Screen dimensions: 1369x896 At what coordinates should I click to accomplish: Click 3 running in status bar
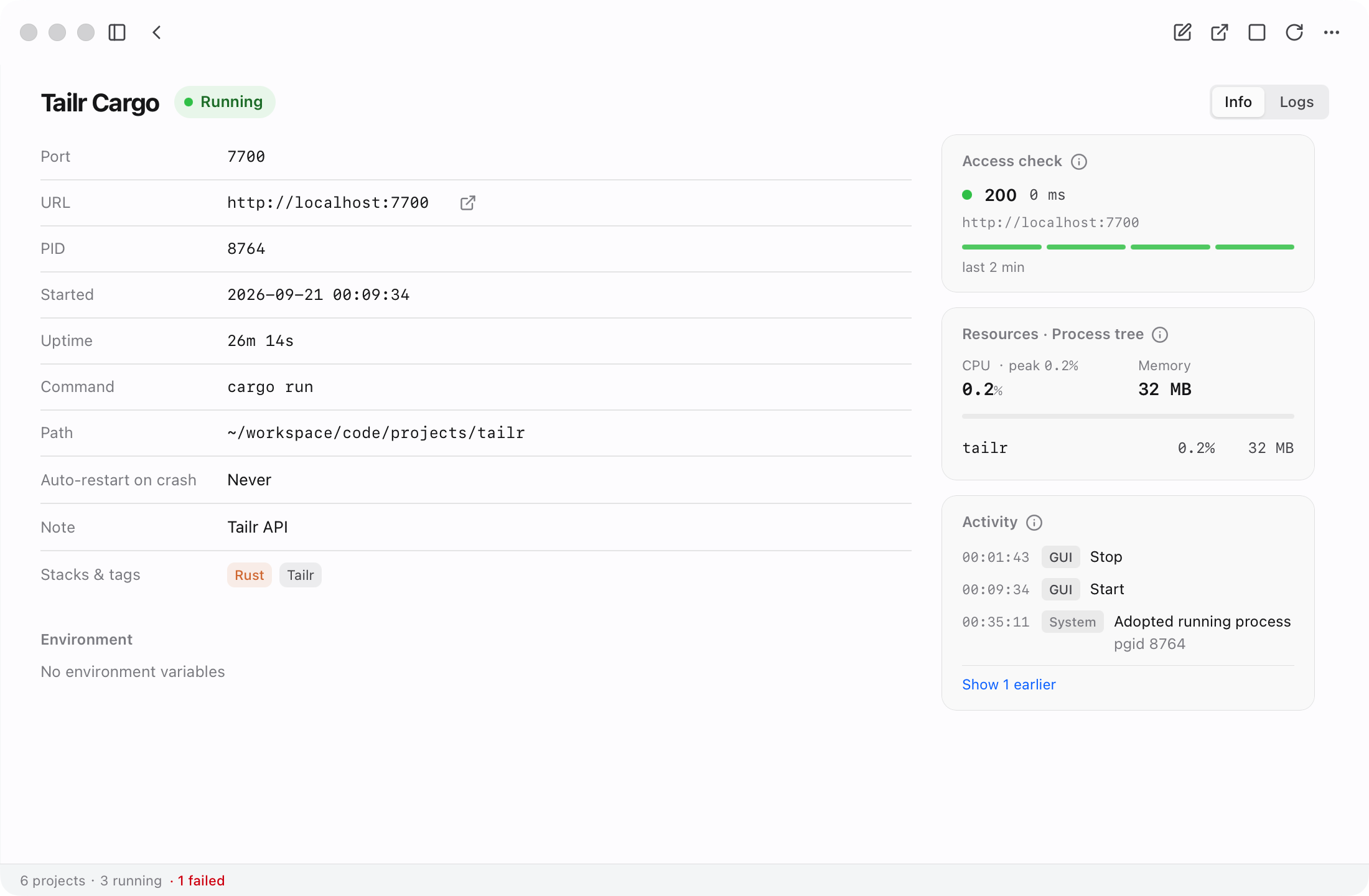pyautogui.click(x=131, y=880)
